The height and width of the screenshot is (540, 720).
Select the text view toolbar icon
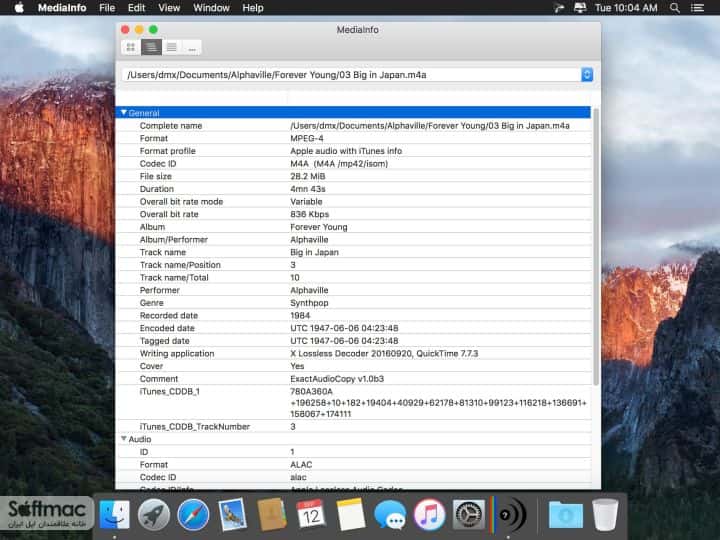[x=171, y=47]
